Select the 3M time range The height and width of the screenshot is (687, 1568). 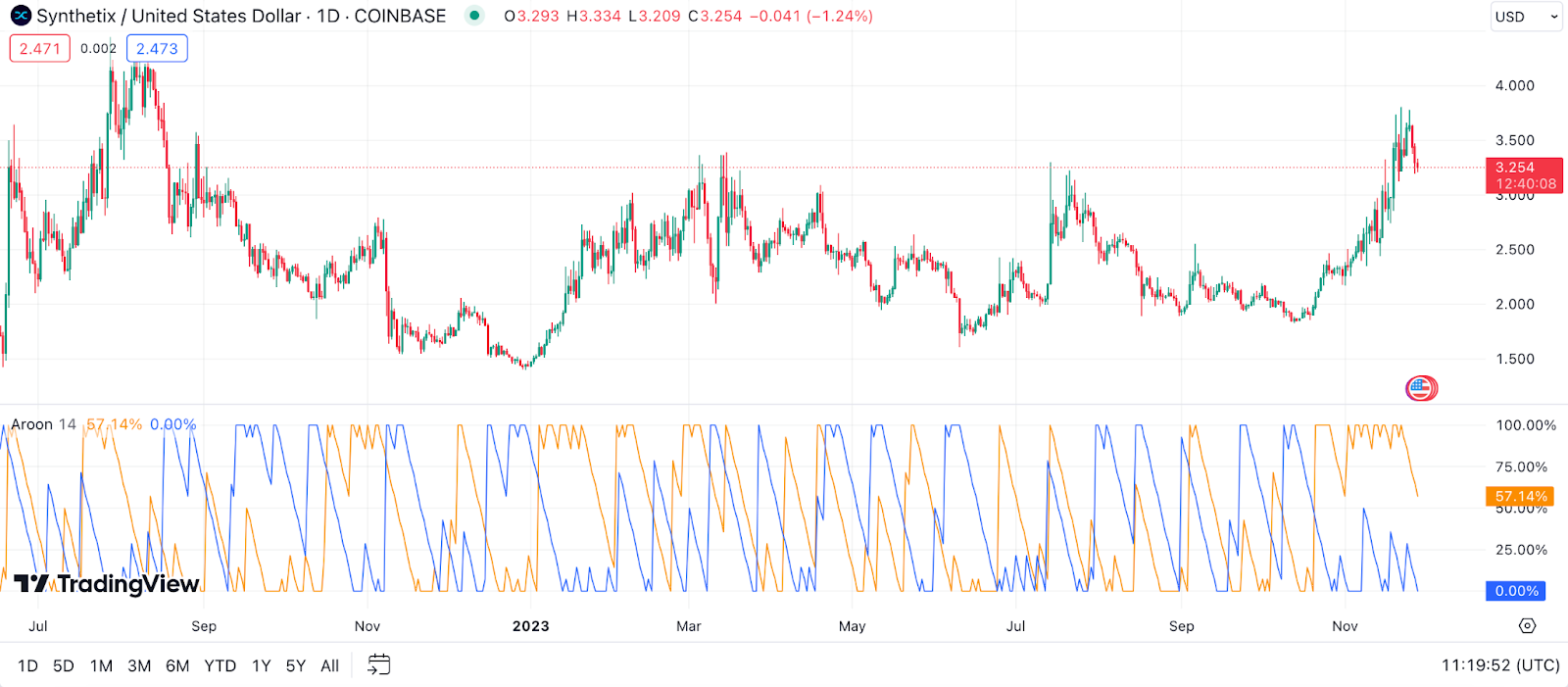pyautogui.click(x=139, y=666)
